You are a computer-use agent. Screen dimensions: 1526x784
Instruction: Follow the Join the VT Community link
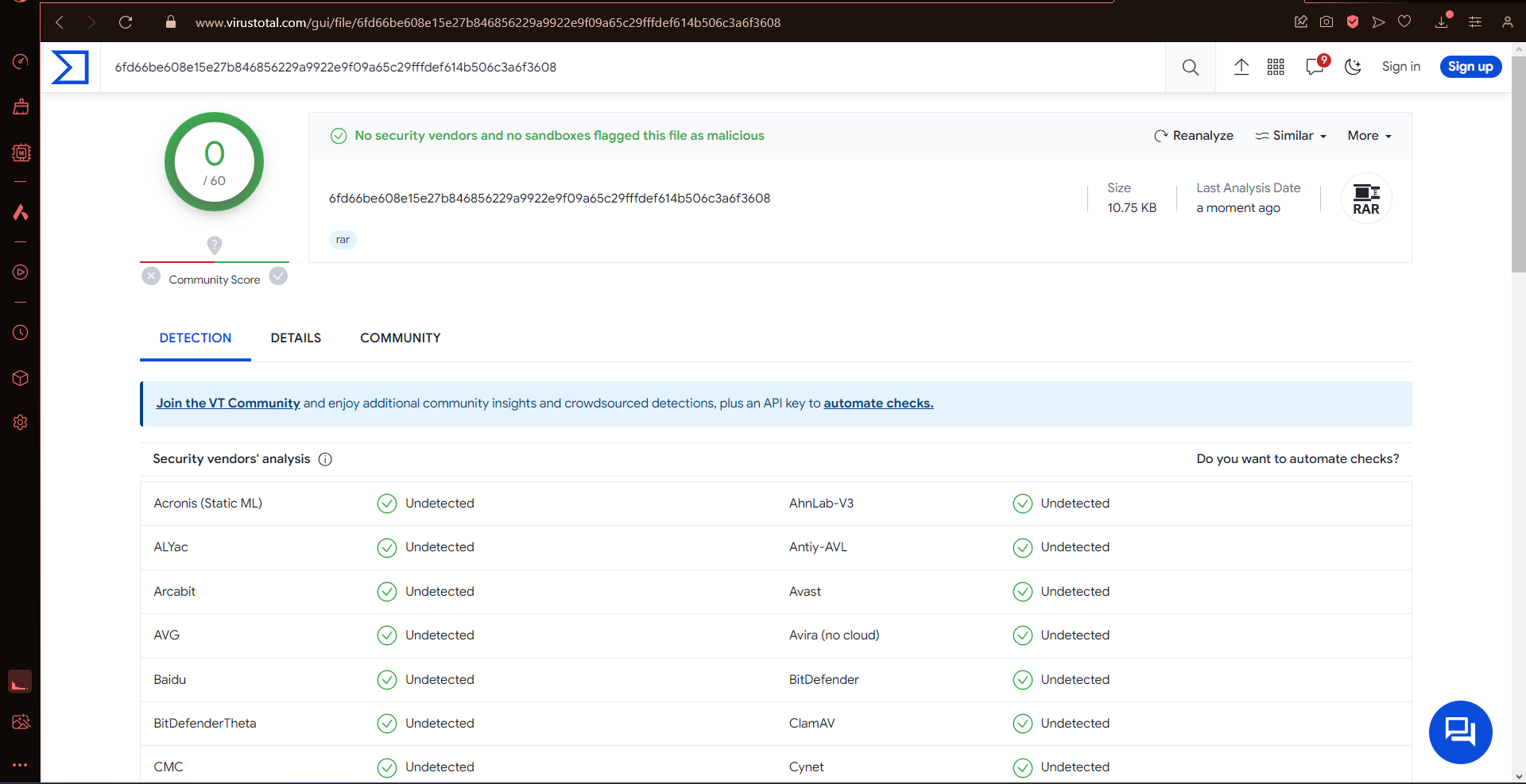coord(228,404)
